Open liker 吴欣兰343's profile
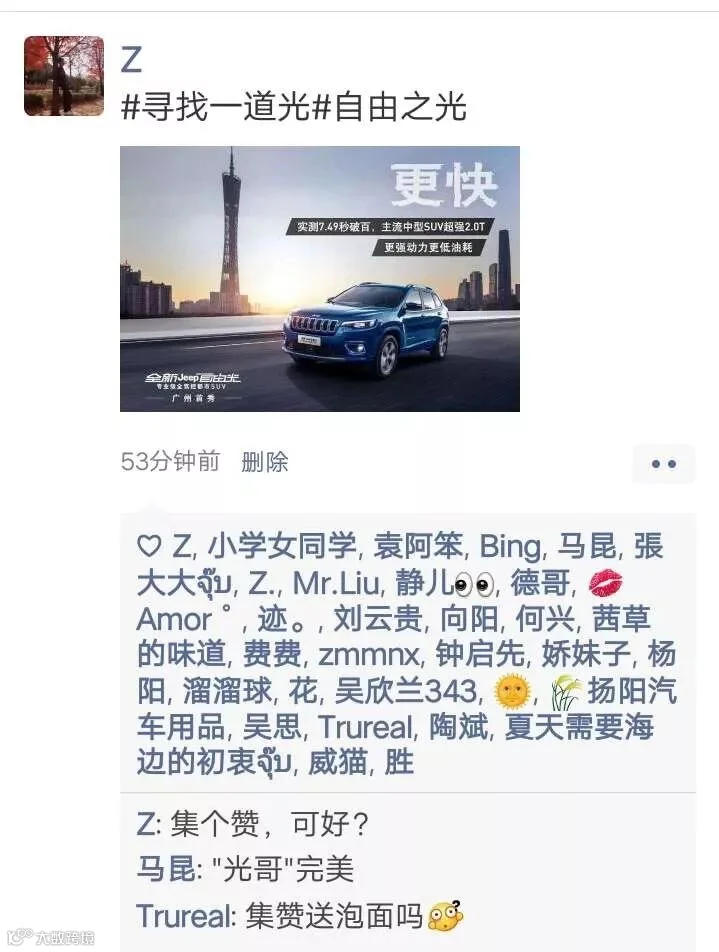719x952 pixels. click(x=407, y=691)
